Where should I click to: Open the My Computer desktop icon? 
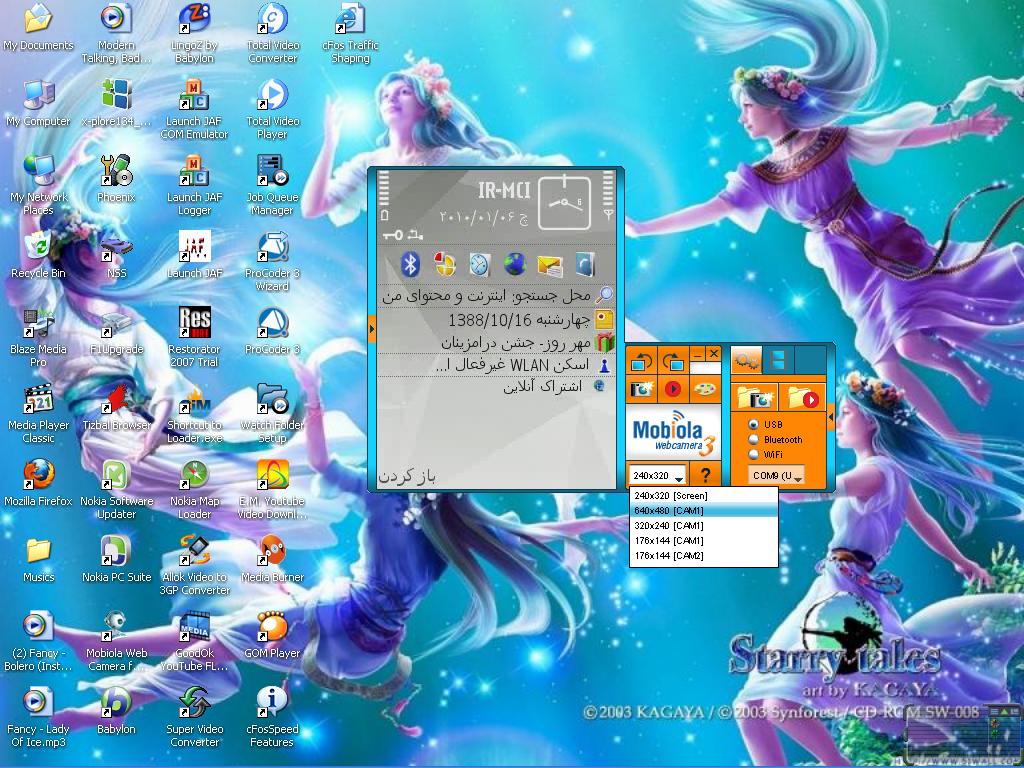[39, 104]
